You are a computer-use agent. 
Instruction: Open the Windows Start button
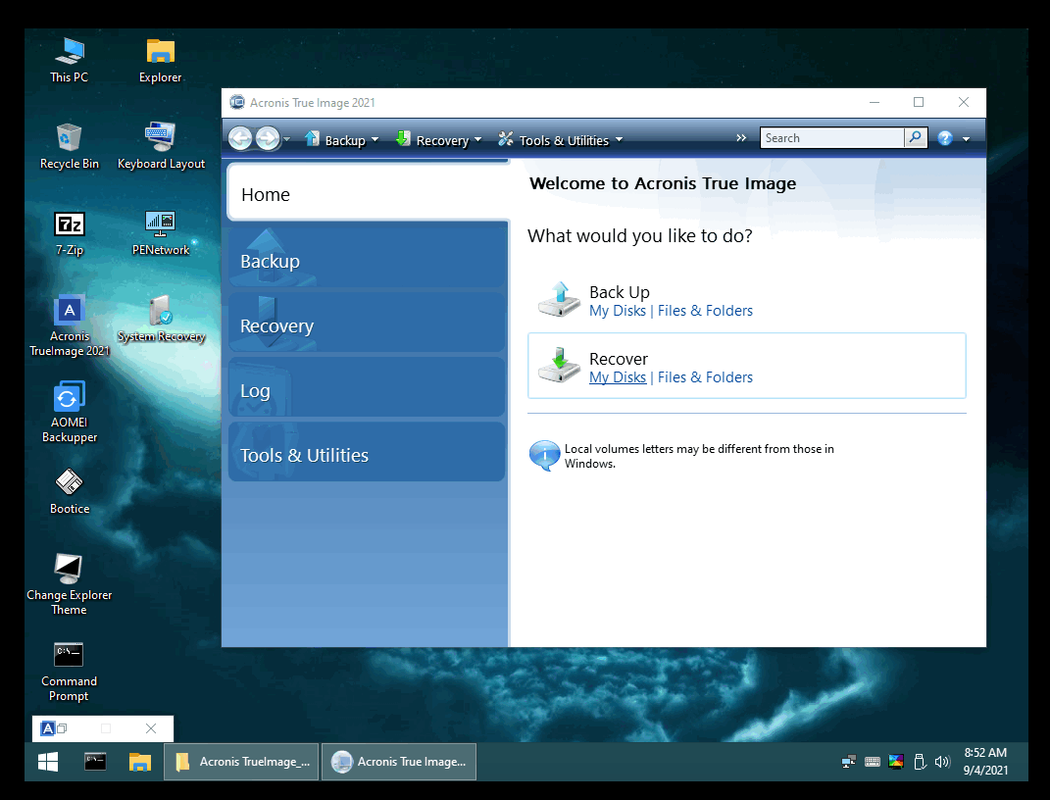tap(48, 762)
